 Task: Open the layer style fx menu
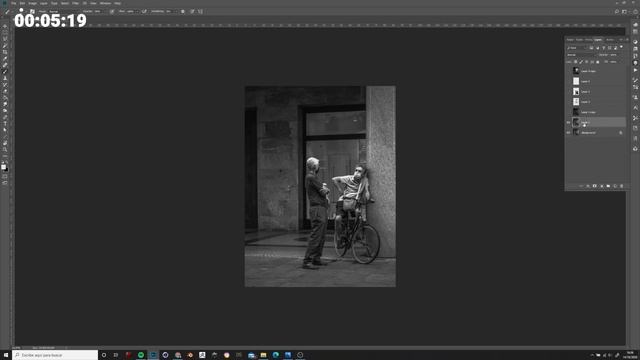pyautogui.click(x=588, y=186)
